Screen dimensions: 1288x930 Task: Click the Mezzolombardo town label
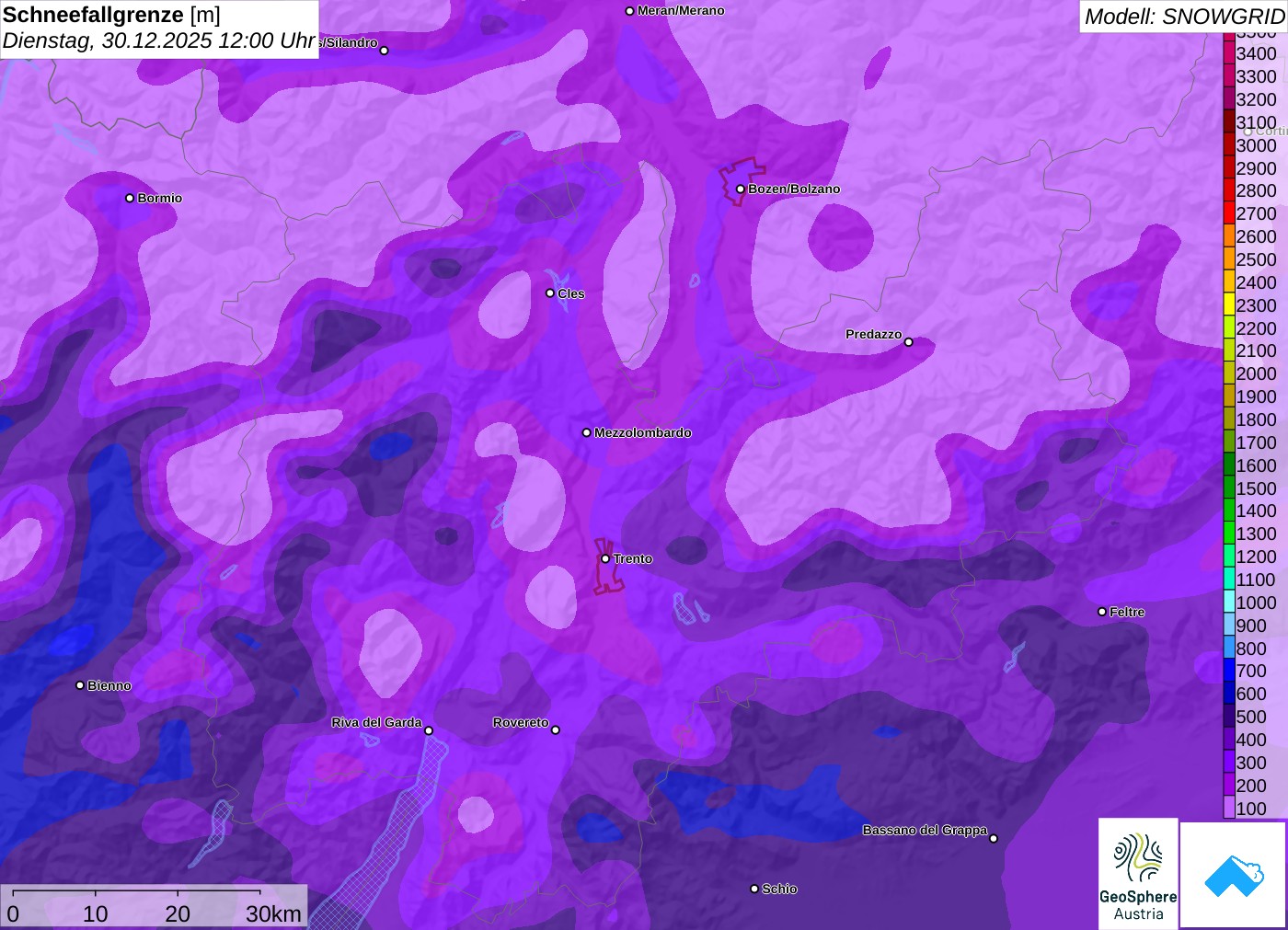pos(642,432)
